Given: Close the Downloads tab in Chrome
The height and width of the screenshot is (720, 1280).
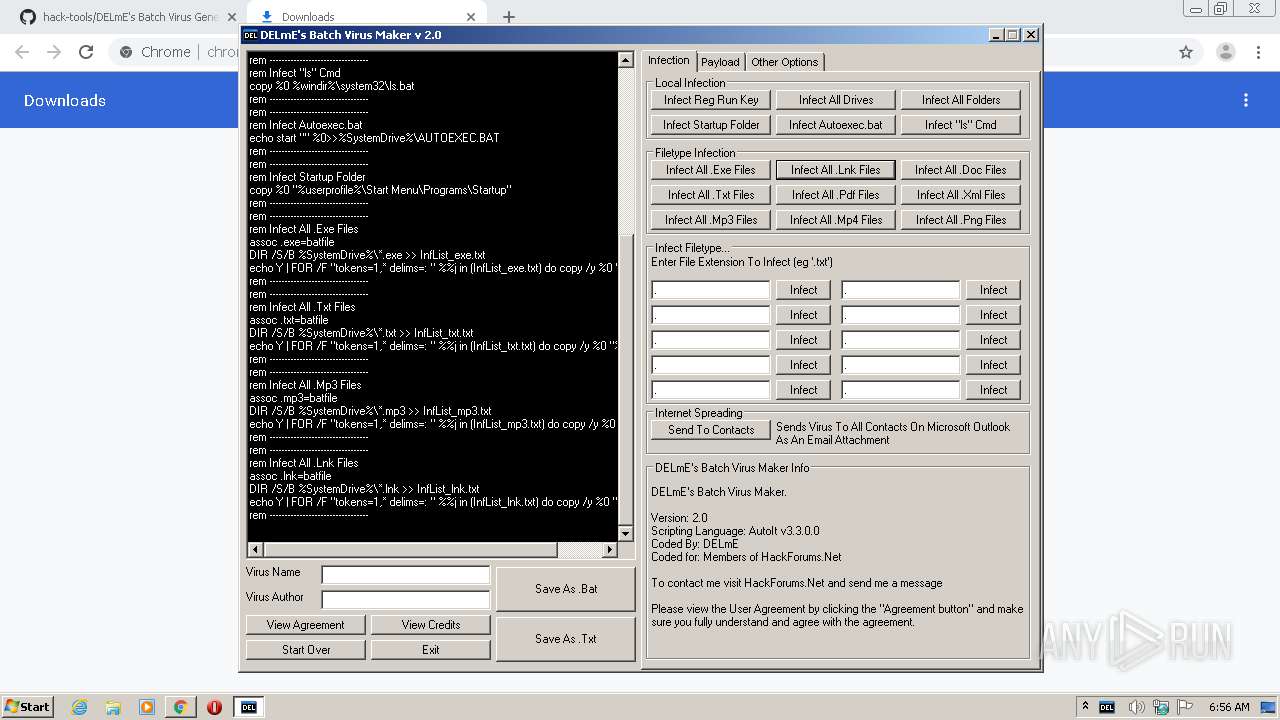Looking at the screenshot, I should coord(471,17).
